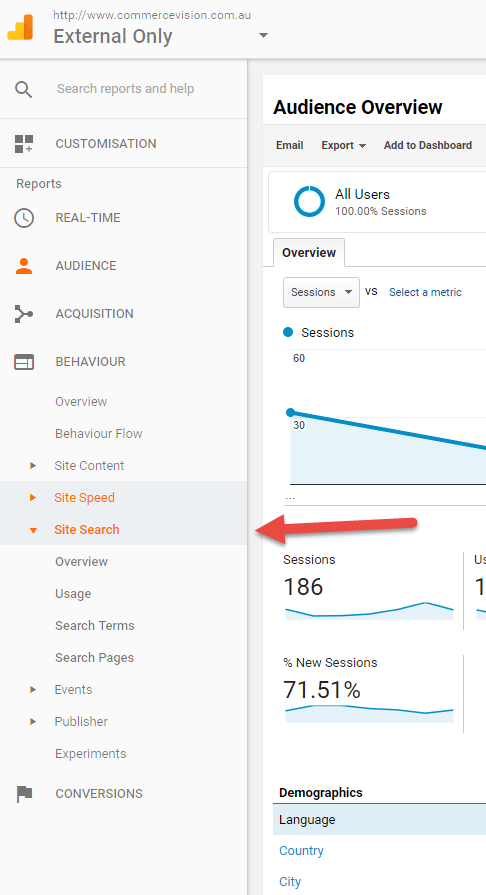The width and height of the screenshot is (486, 895).
Task: Open the Sessions metric dropdown
Action: point(321,292)
